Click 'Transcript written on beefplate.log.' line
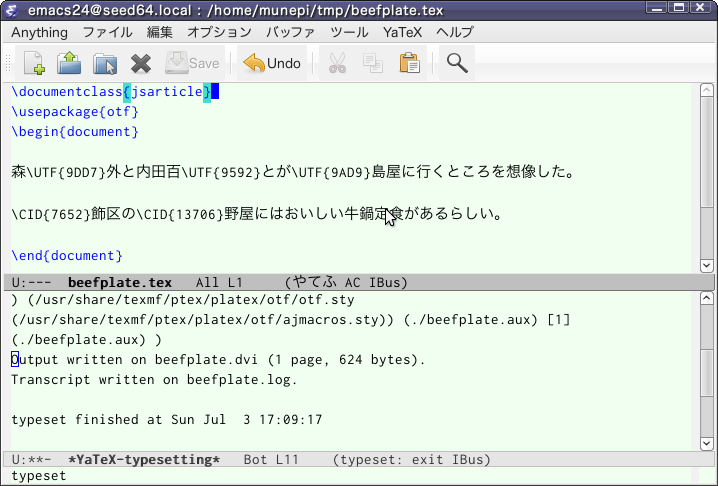Screen dimensions: 718x486 pos(154,380)
